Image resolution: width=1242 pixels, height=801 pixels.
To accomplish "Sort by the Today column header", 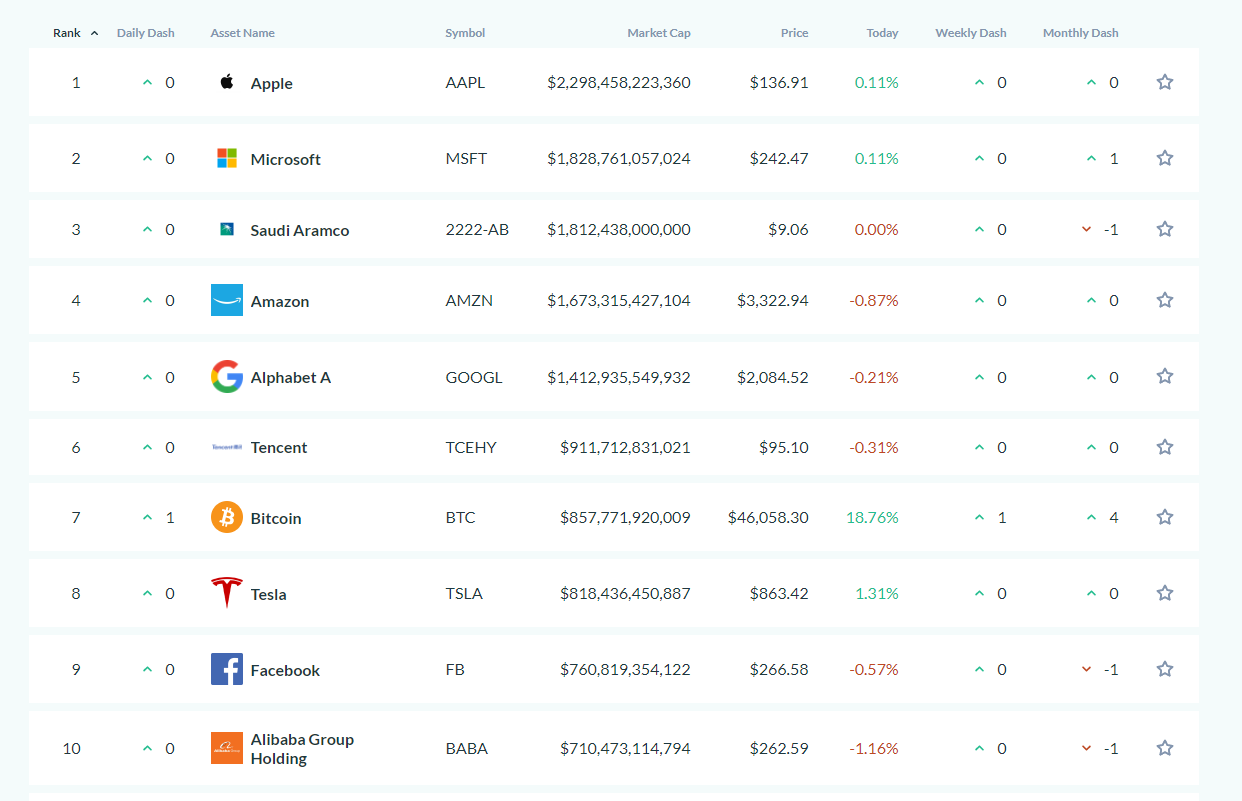I will [x=883, y=33].
